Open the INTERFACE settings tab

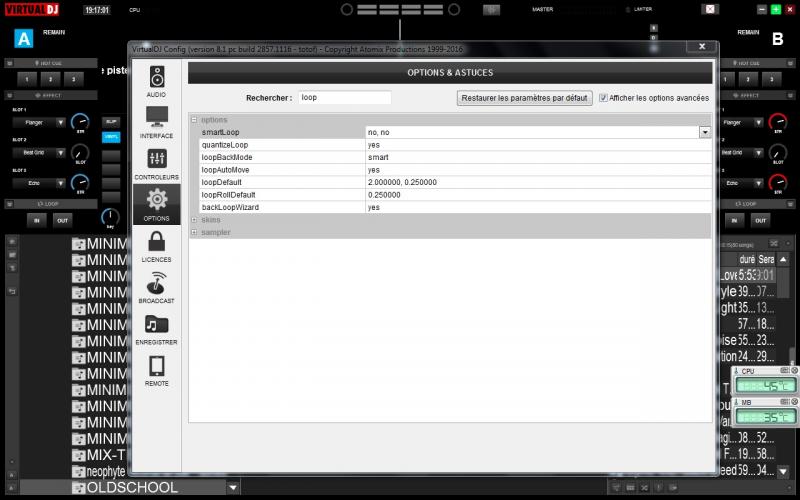(x=157, y=123)
